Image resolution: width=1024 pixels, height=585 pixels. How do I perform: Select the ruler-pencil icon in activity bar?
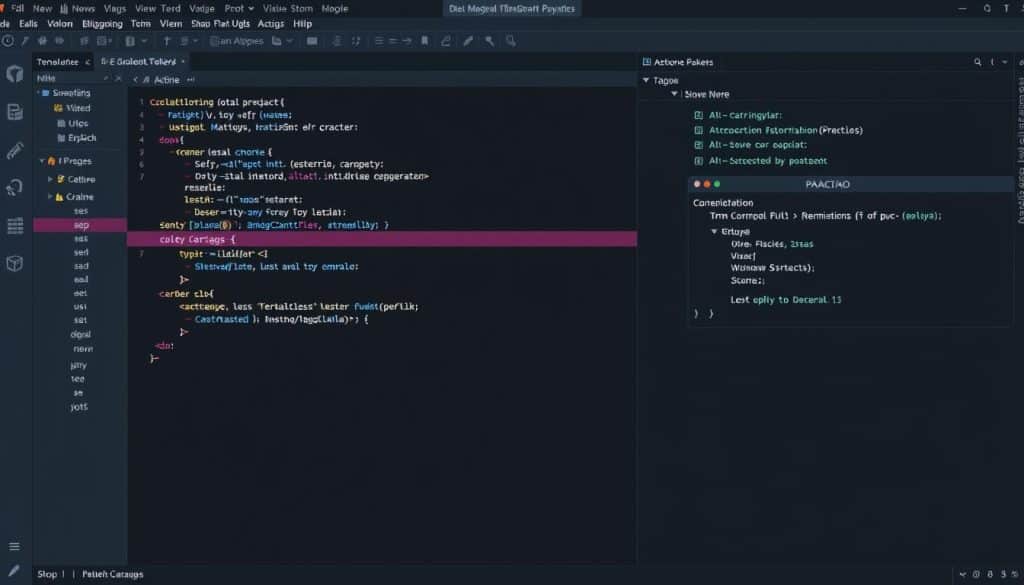click(x=14, y=150)
